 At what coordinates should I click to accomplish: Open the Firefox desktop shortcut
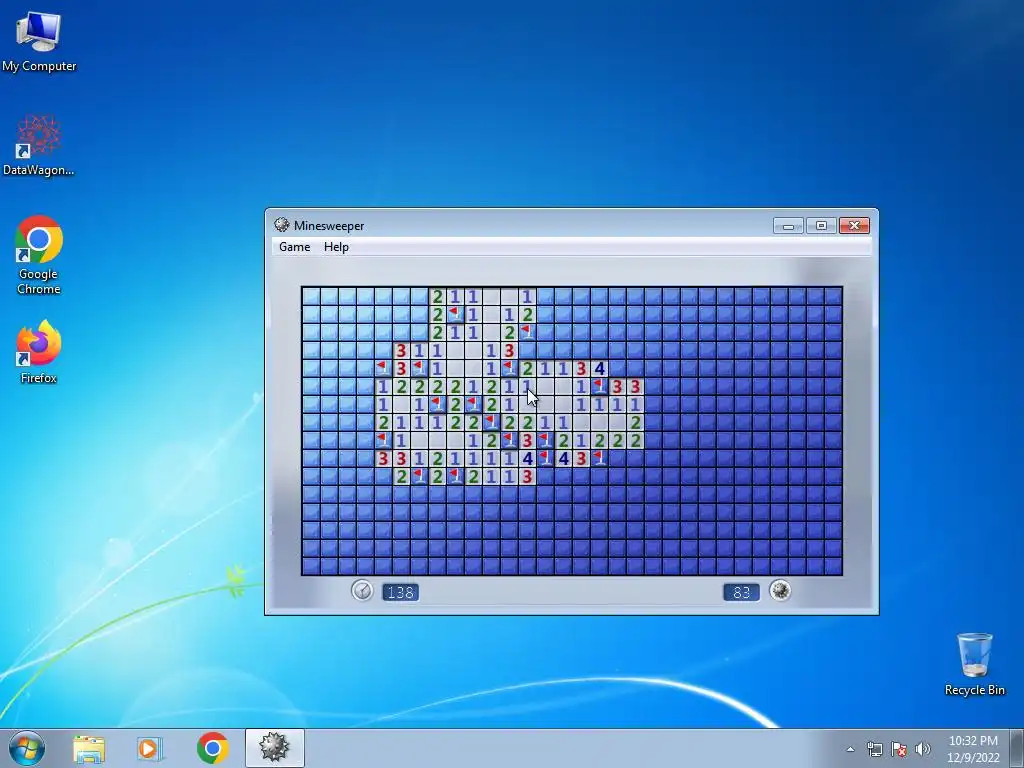[x=39, y=351]
